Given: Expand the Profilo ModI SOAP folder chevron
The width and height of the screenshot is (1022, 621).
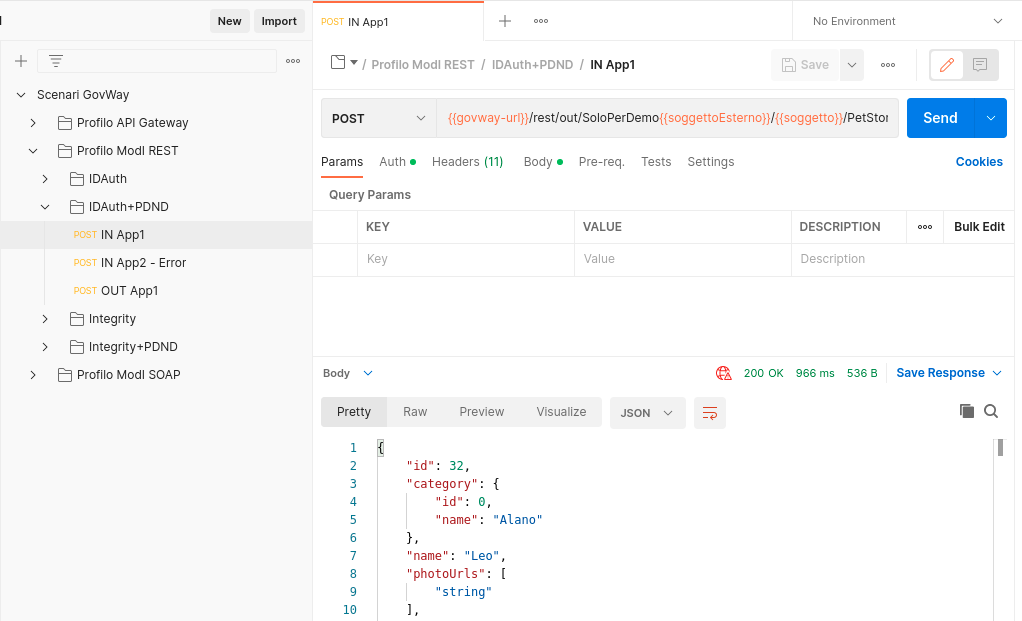Looking at the screenshot, I should pos(33,375).
